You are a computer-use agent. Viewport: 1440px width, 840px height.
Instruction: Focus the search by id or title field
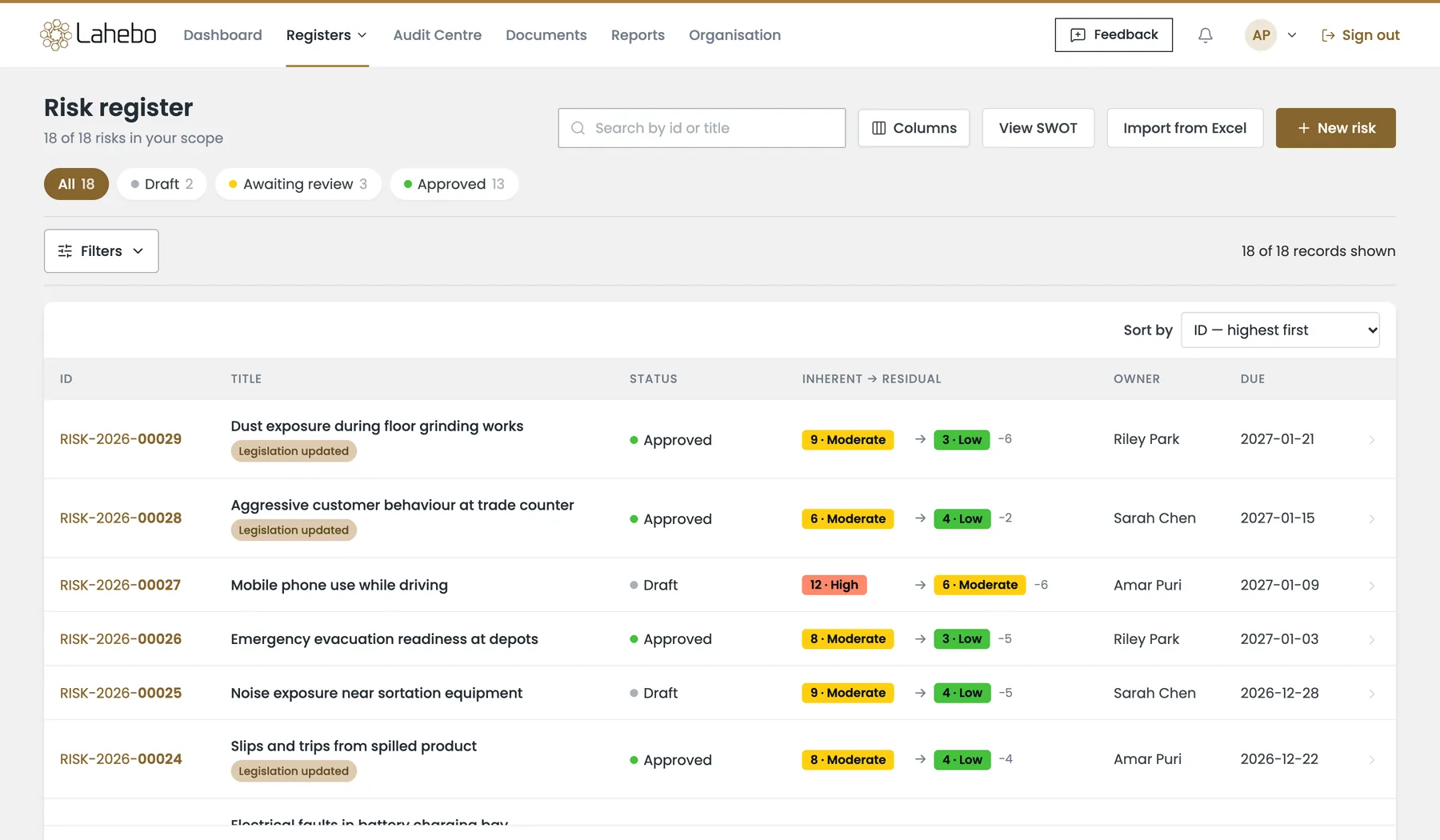(x=702, y=128)
